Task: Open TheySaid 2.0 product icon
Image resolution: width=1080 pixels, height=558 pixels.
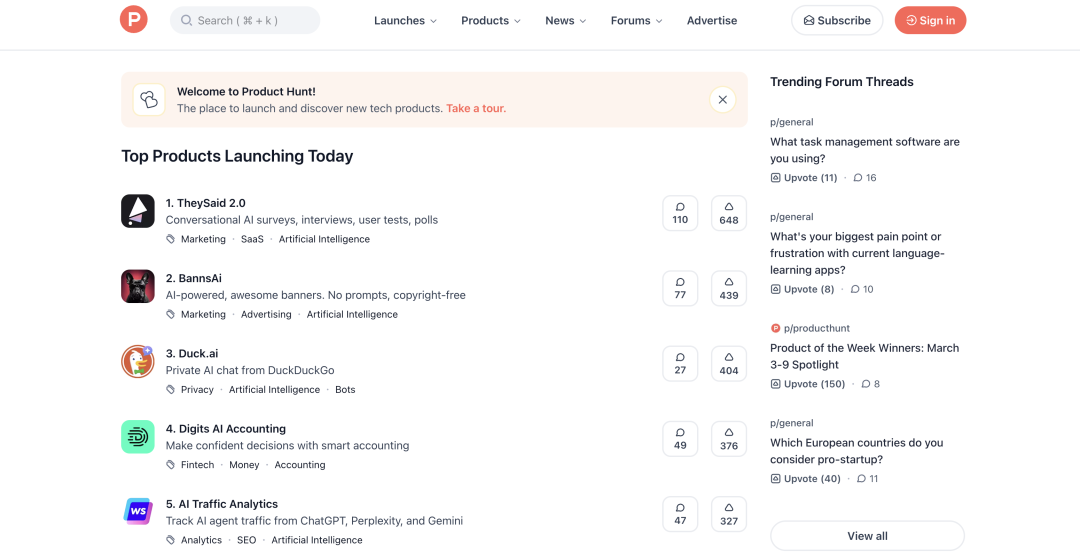Action: click(x=138, y=211)
